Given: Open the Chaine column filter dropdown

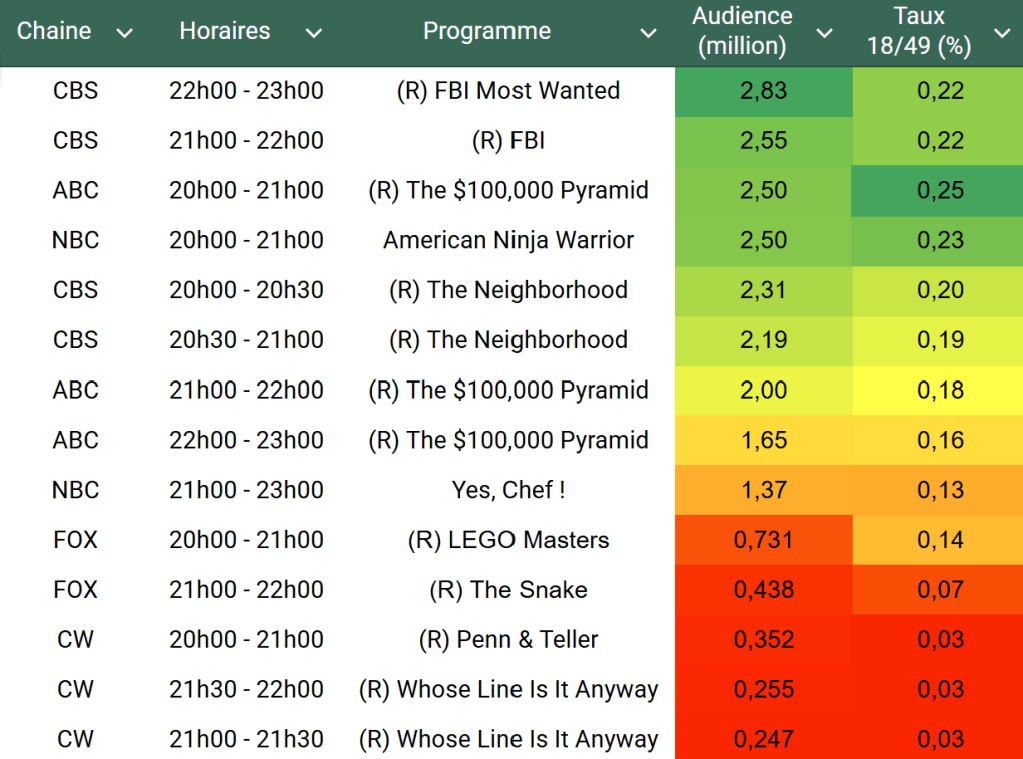Looking at the screenshot, I should [124, 34].
